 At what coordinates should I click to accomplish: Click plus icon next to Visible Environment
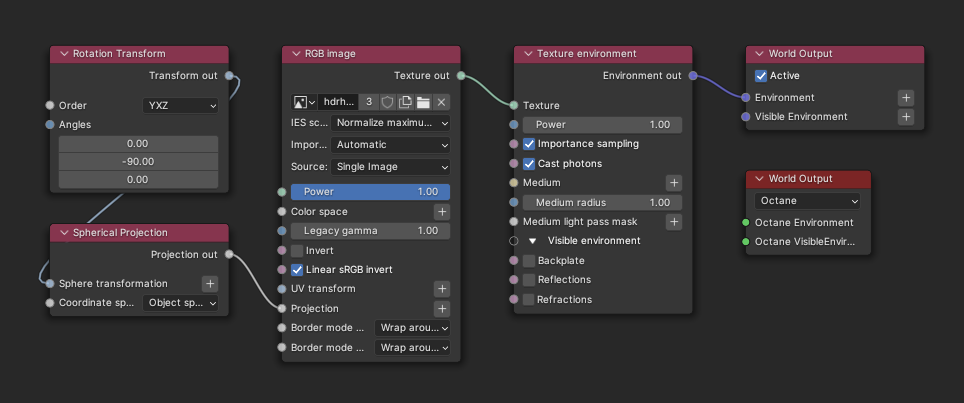[905, 117]
